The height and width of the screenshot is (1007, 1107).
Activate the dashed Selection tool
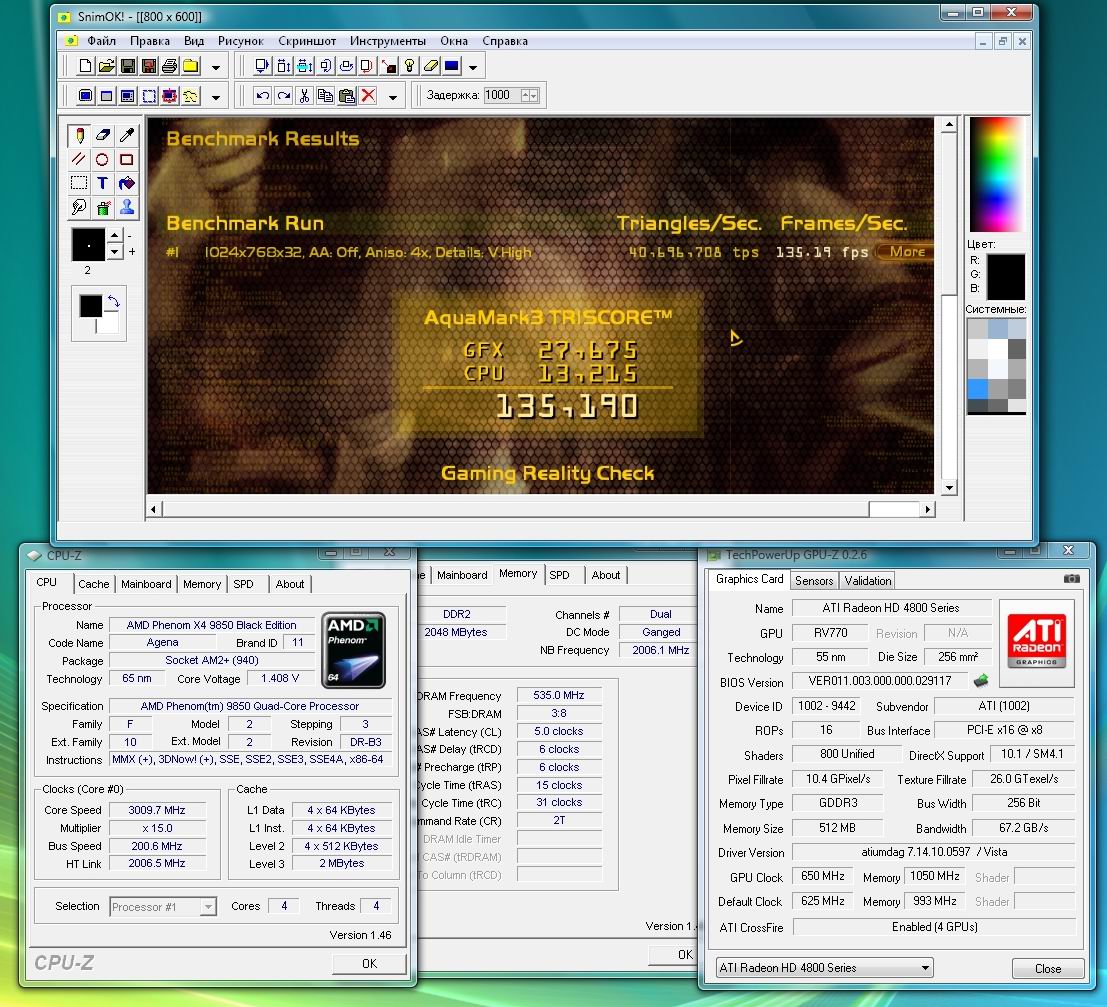click(x=79, y=184)
